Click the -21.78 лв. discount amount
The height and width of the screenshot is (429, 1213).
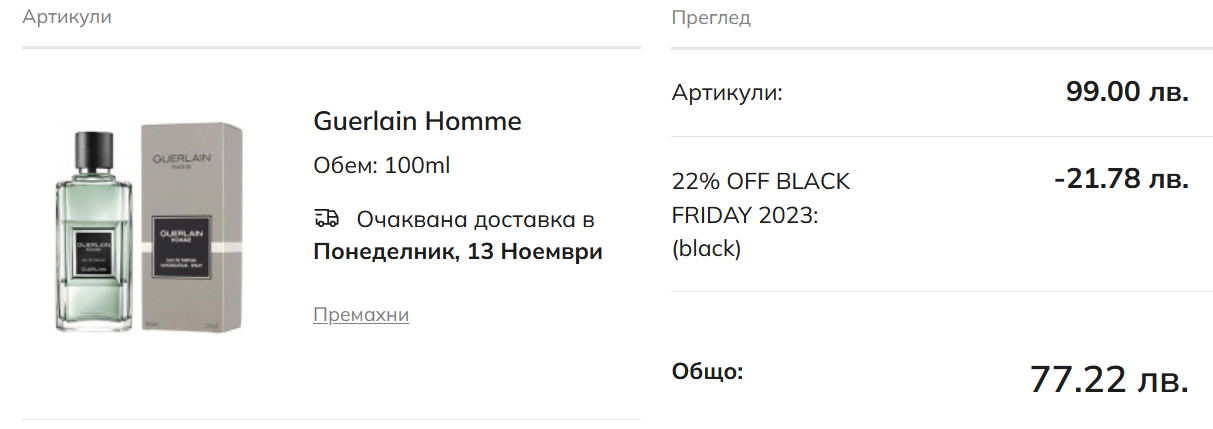[x=1121, y=179]
